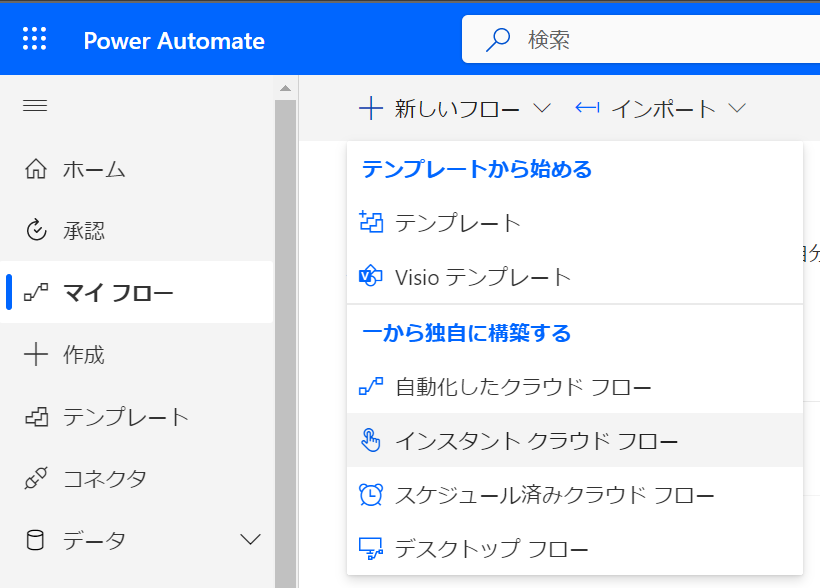Expand the データ chevron
This screenshot has width=820, height=588.
pos(250,539)
